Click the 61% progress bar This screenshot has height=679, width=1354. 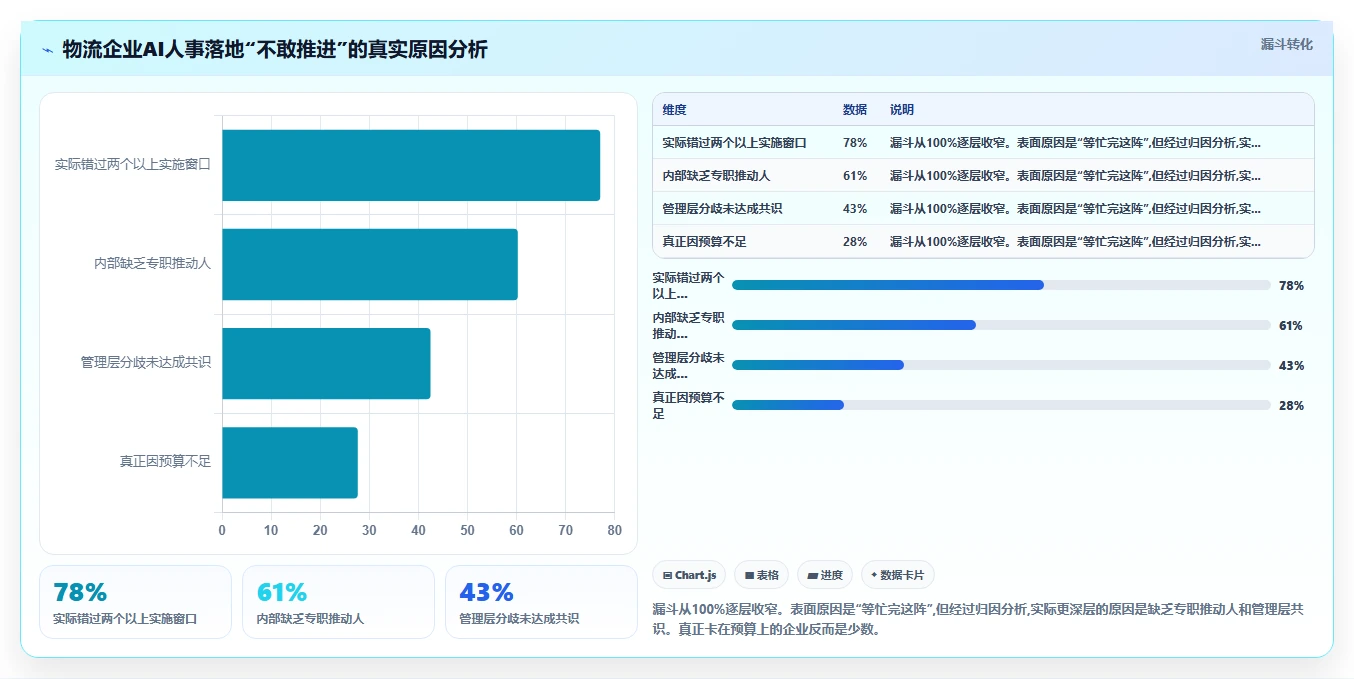click(1001, 325)
